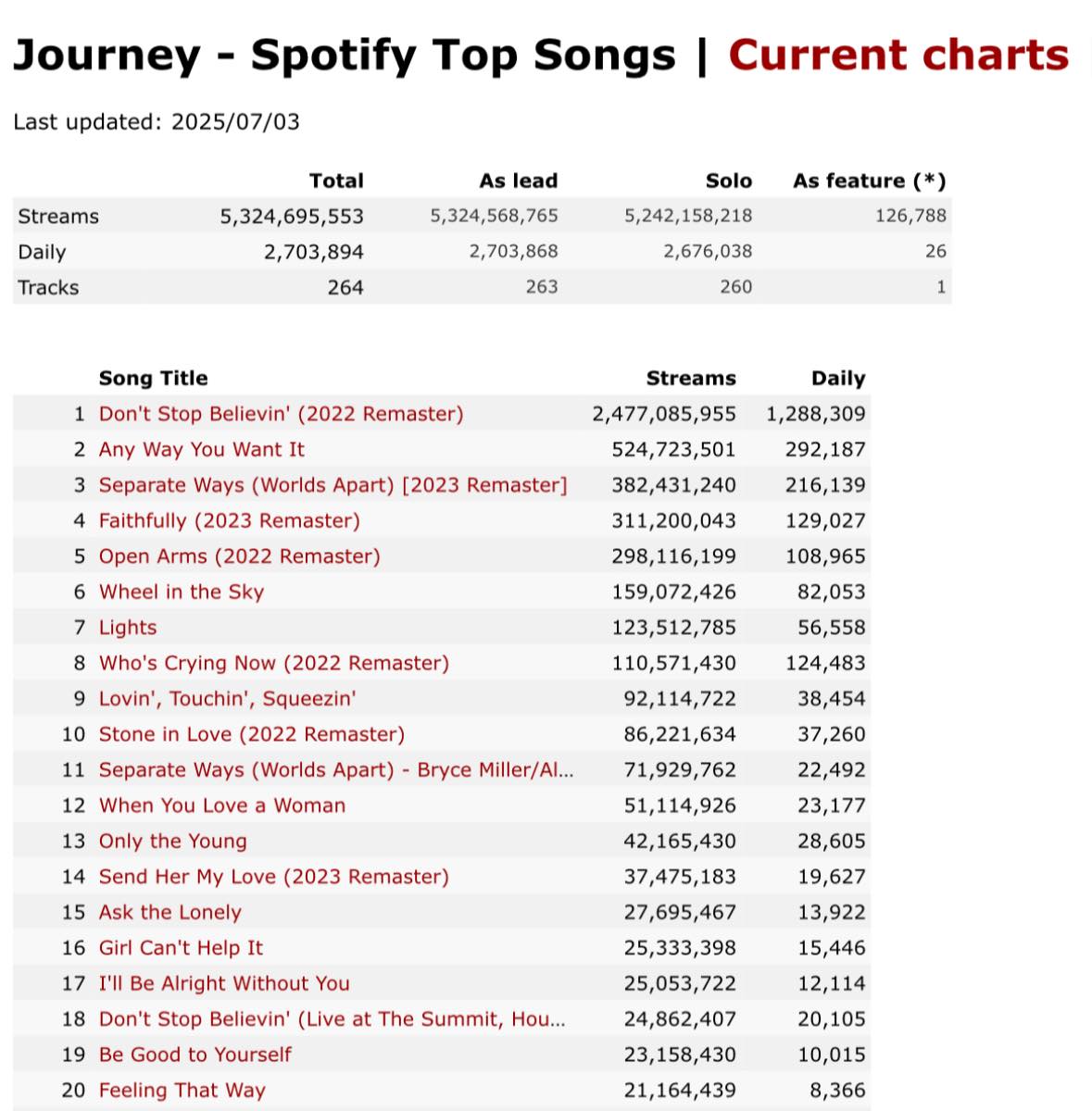Viewport: 1092px width, 1111px height.
Task: Open Send Her My Love (2023 Remaster)
Action: pyautogui.click(x=274, y=877)
